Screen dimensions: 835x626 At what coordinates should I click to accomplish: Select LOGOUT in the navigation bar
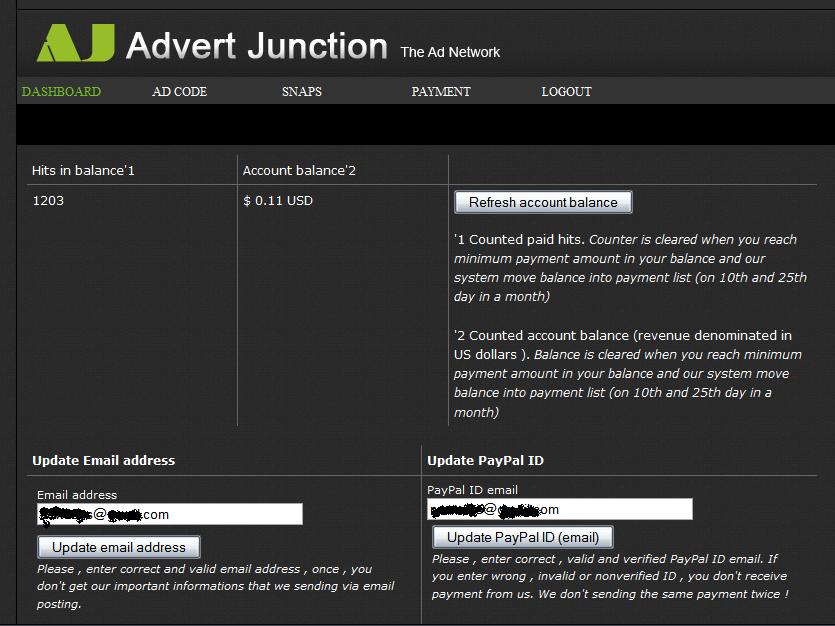(566, 92)
